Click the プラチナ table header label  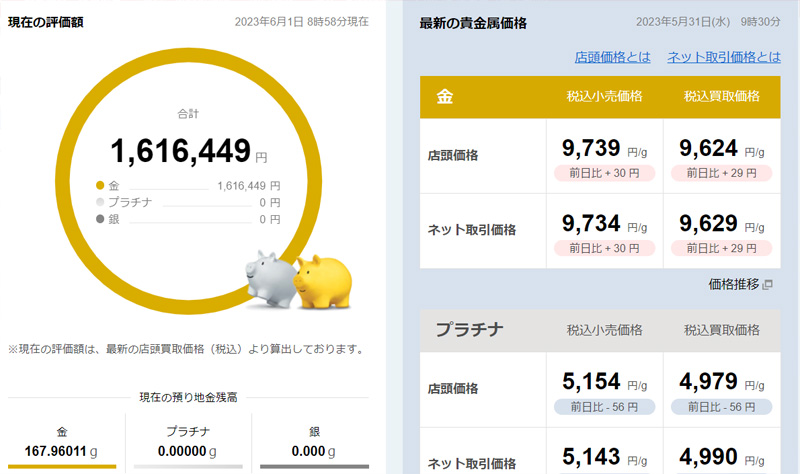click(x=469, y=330)
